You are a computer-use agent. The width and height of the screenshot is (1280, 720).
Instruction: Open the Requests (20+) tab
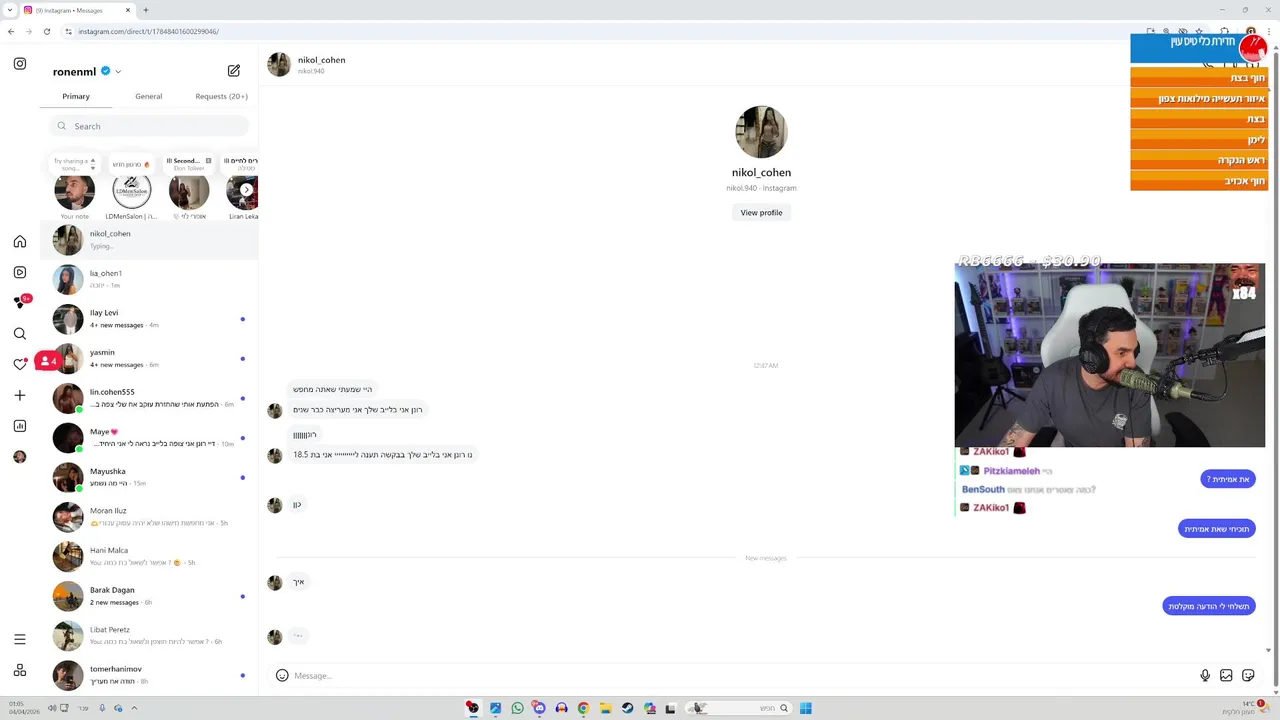pos(221,96)
